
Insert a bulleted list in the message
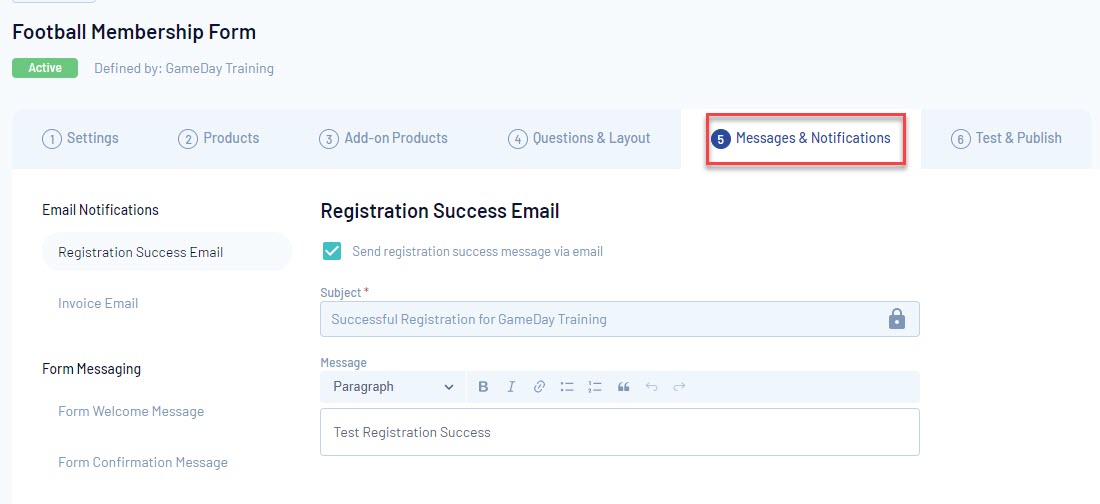point(567,387)
